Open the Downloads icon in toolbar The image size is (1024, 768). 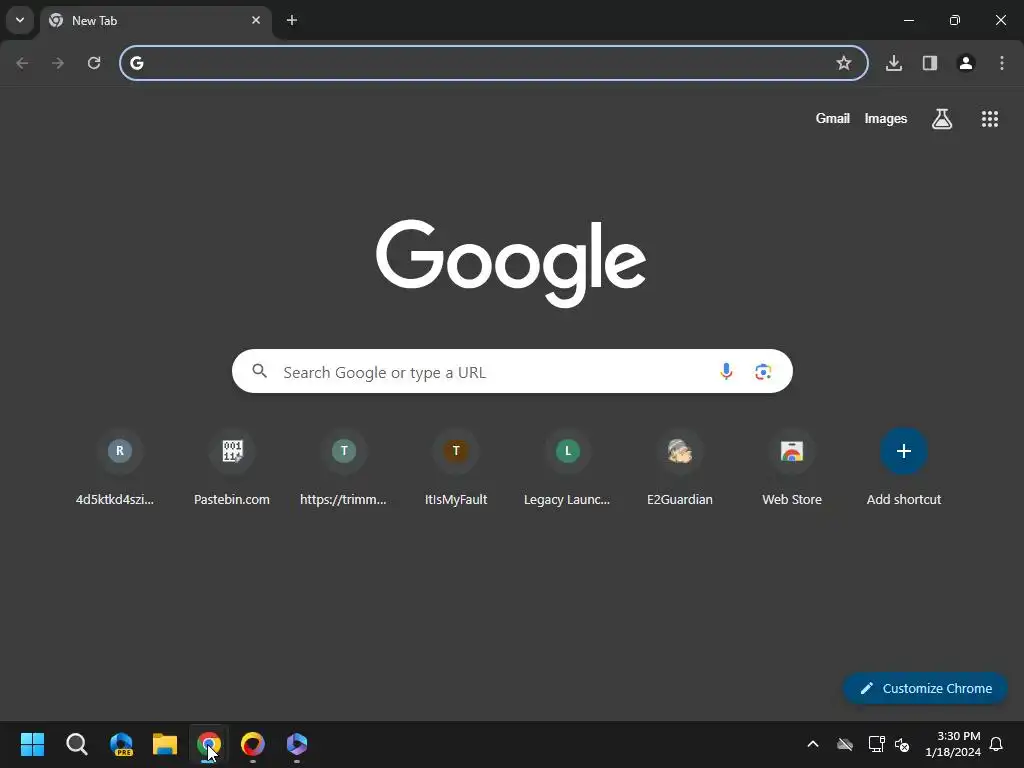click(x=894, y=63)
